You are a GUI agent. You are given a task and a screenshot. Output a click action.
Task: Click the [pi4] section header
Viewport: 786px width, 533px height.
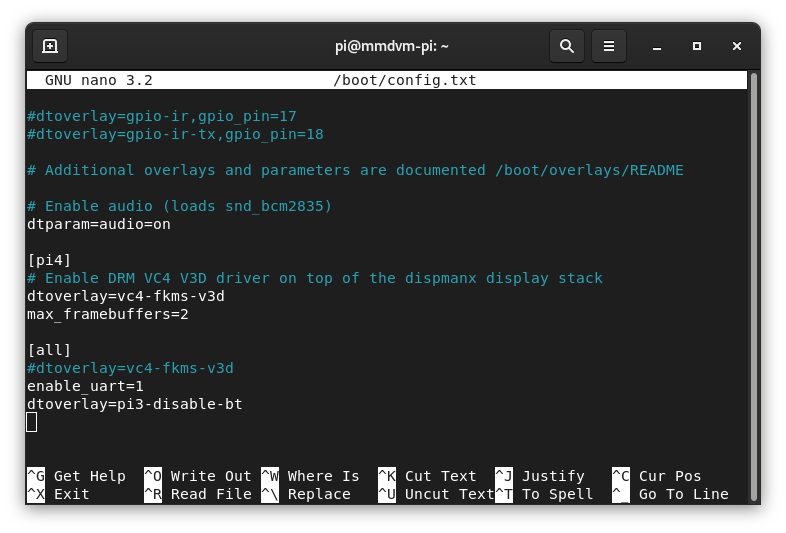49,260
